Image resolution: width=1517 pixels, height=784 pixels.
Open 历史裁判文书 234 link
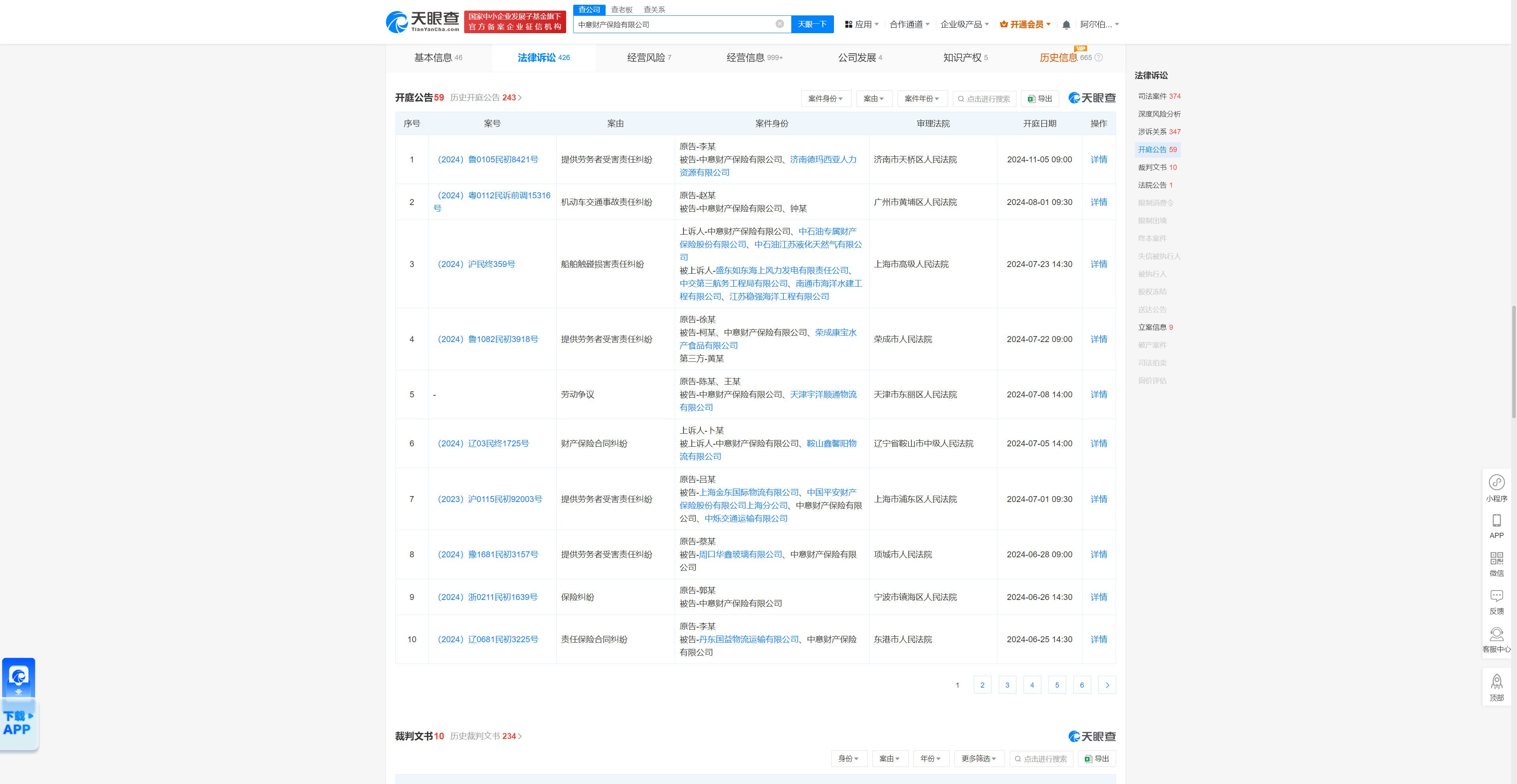pyautogui.click(x=486, y=736)
